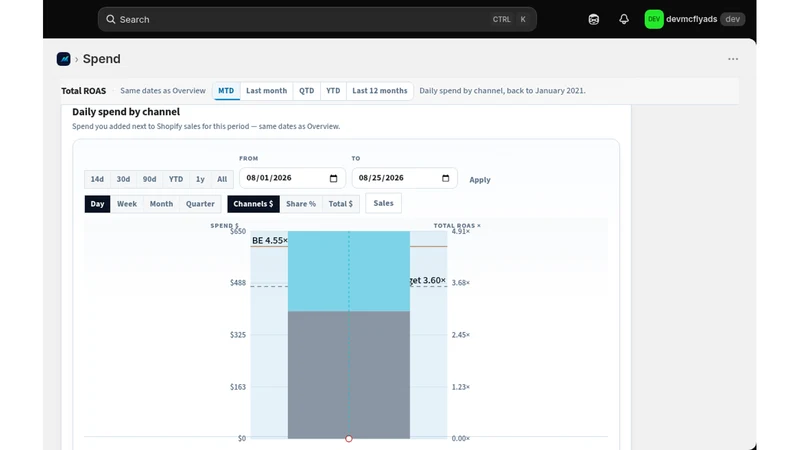The width and height of the screenshot is (800, 450).
Task: Click the Total ROAS label
Action: point(84,91)
